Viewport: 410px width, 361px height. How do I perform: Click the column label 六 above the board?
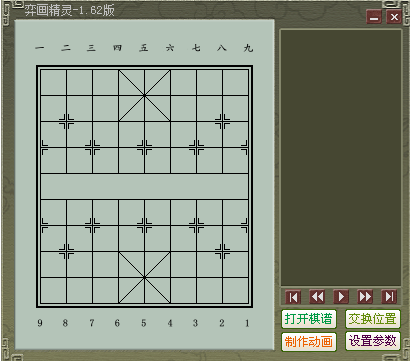click(x=170, y=48)
